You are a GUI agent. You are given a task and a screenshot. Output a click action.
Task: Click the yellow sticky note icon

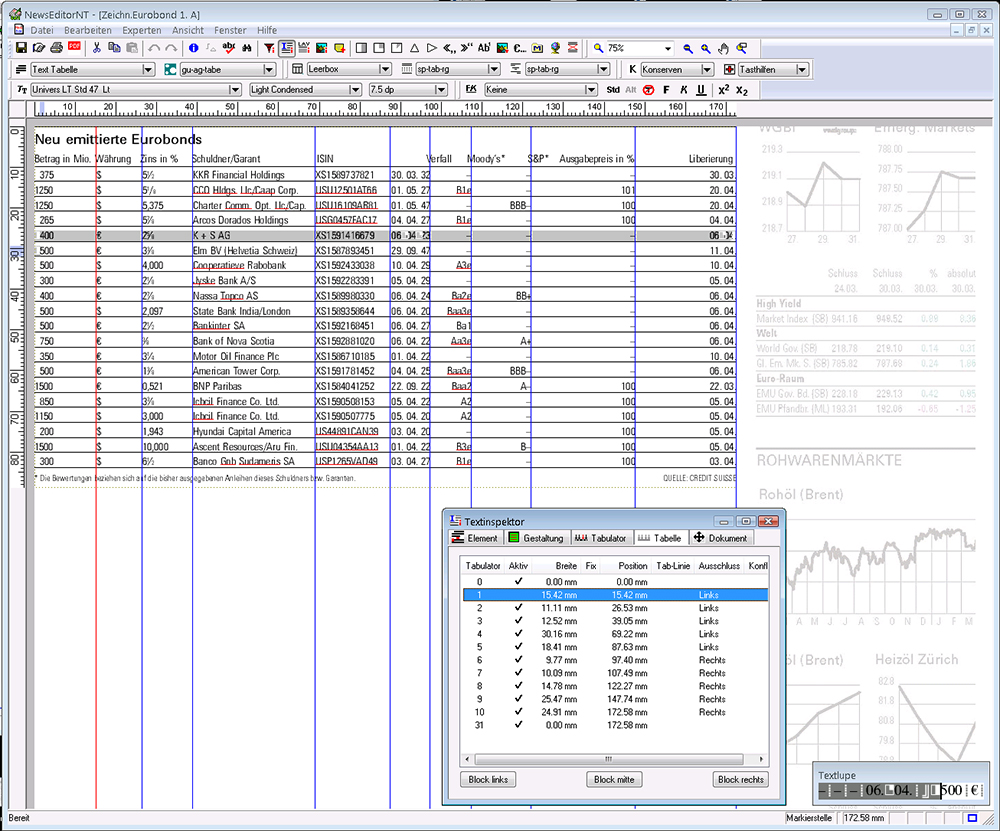tap(339, 48)
